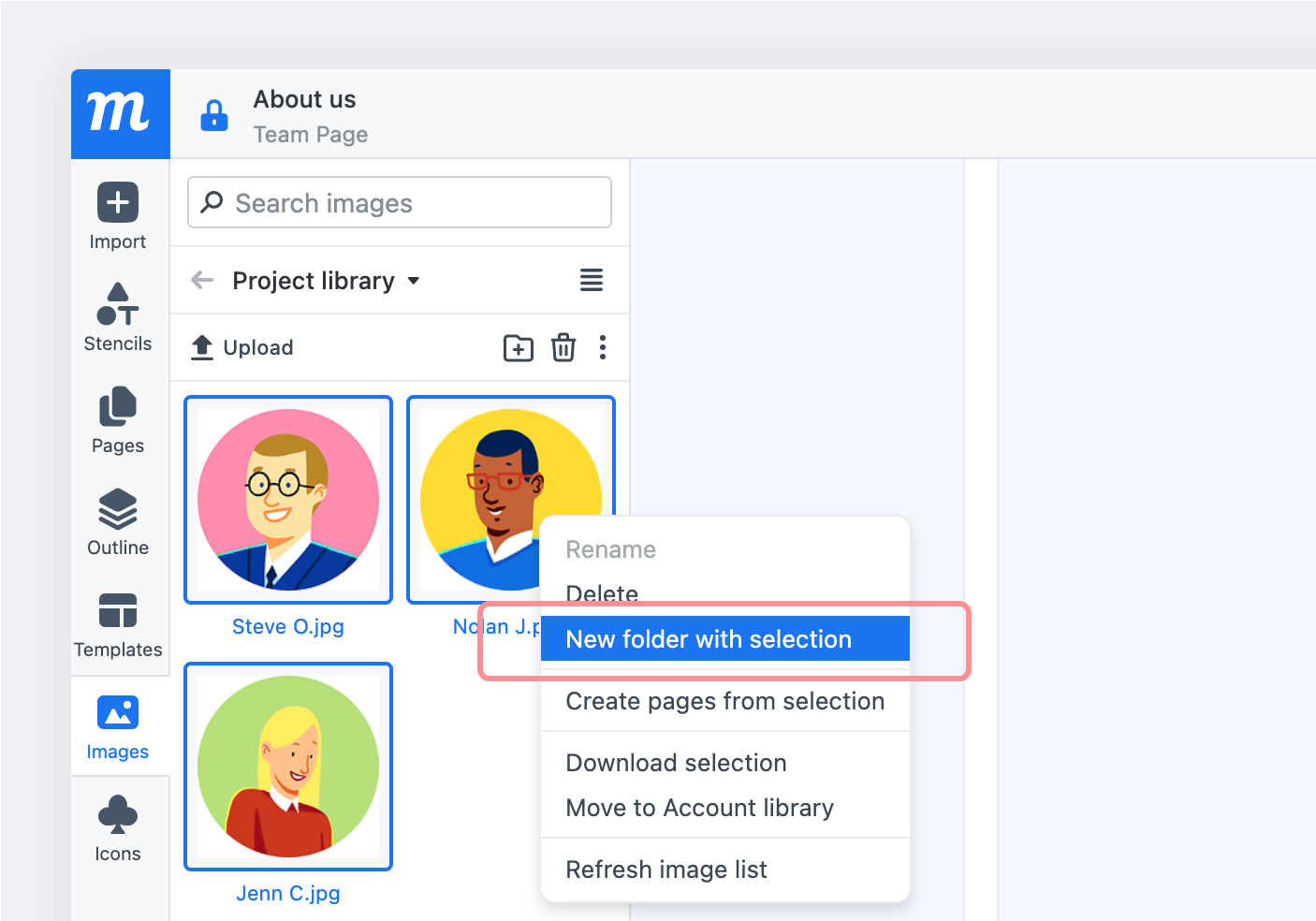The width and height of the screenshot is (1316, 921).
Task: Choose Delete in context menu
Action: 725,593
